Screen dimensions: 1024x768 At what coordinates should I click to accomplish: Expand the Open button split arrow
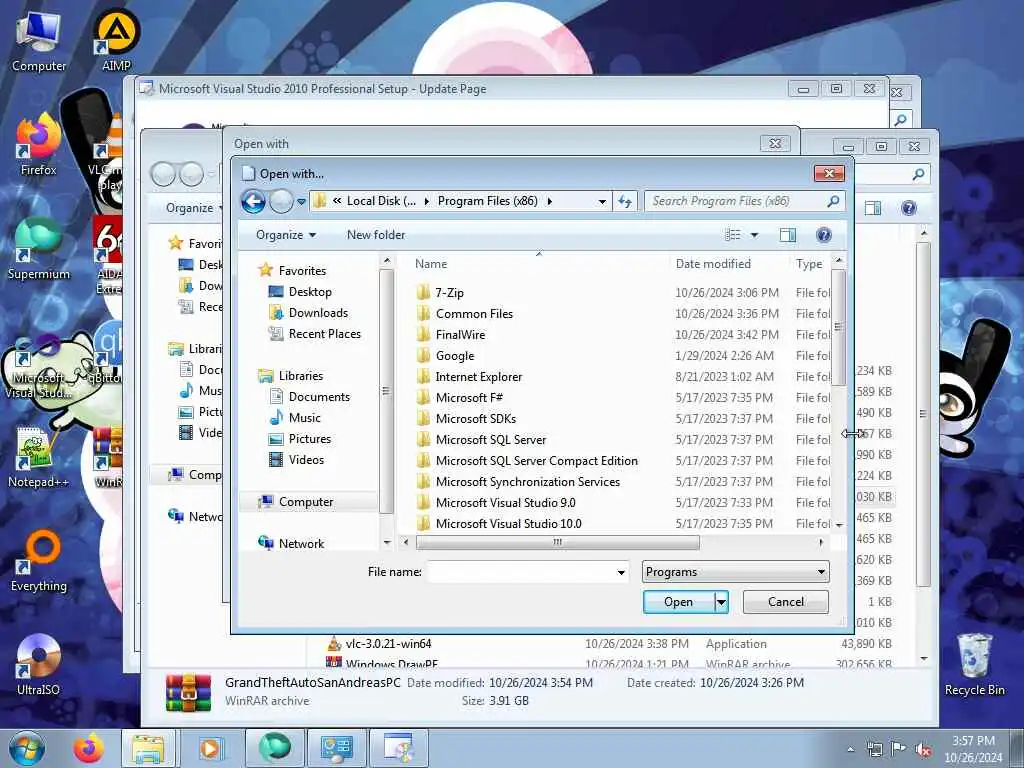click(721, 602)
